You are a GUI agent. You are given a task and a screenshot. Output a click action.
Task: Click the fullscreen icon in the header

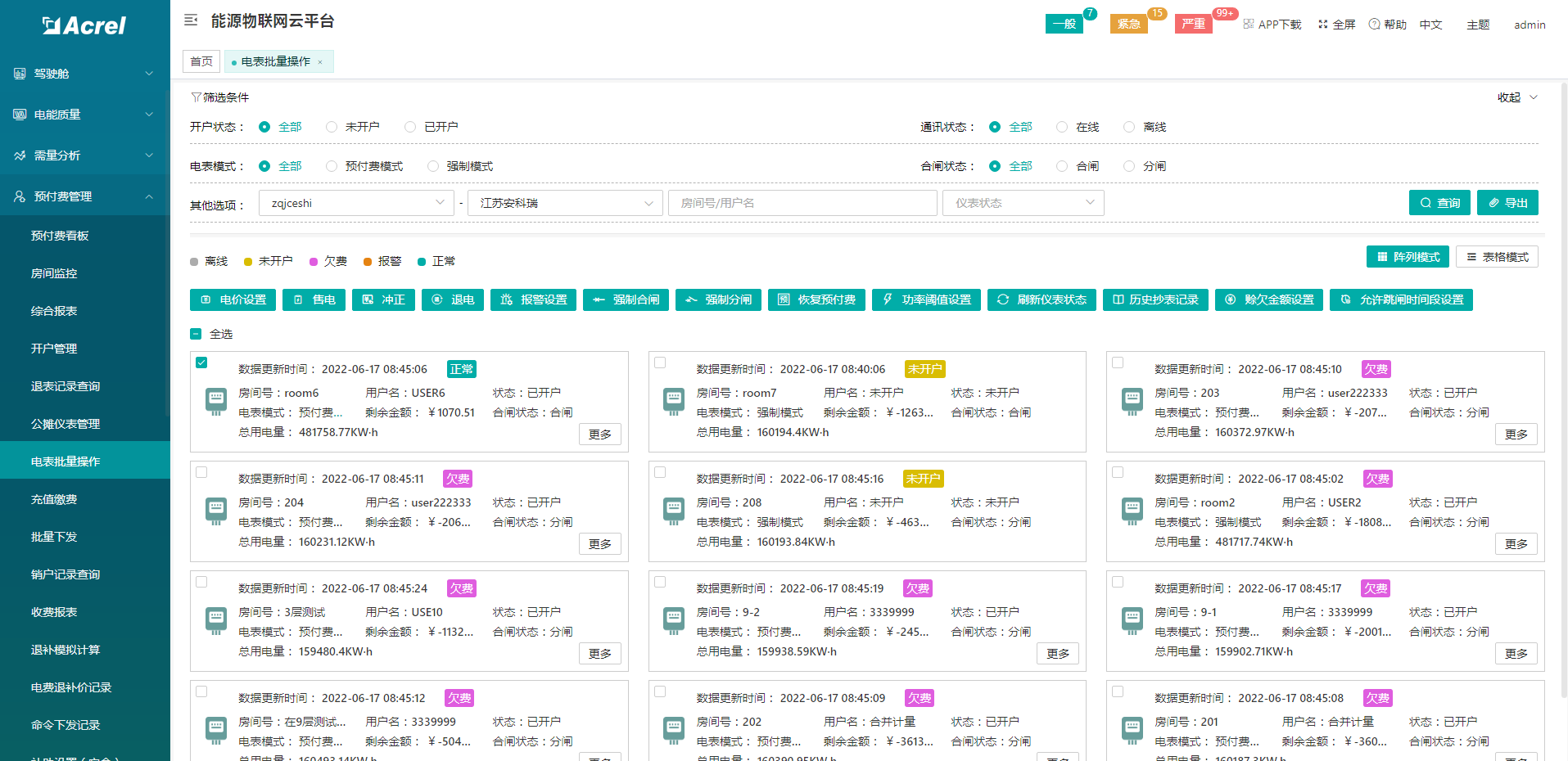[1322, 25]
